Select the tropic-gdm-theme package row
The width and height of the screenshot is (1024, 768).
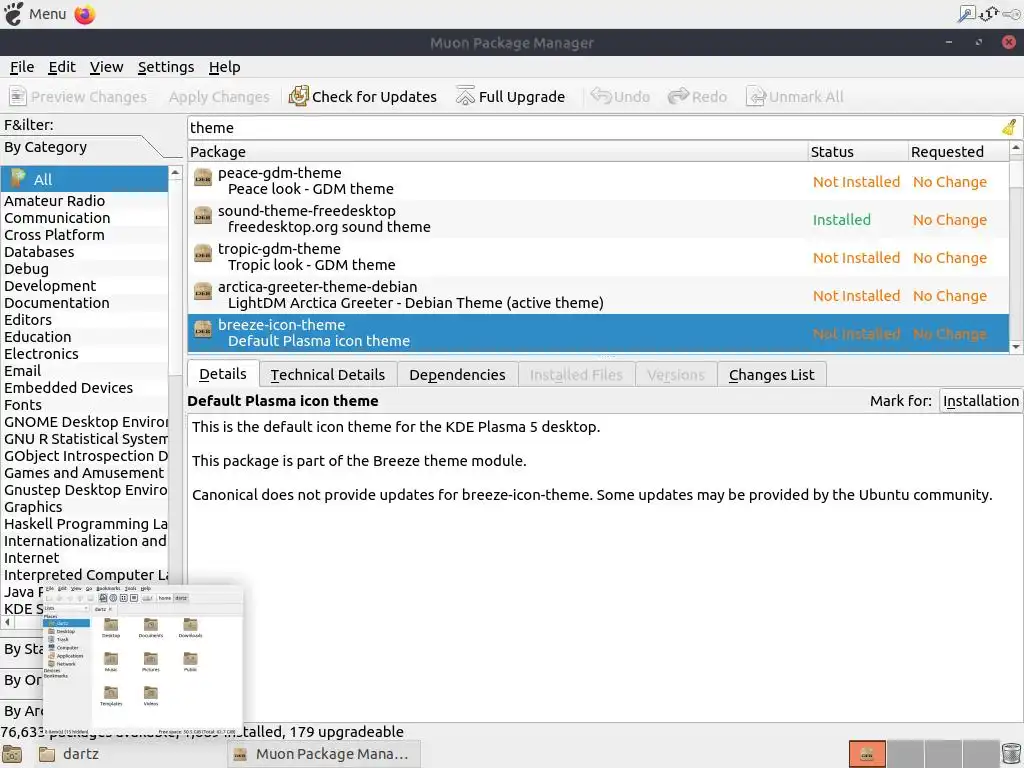coord(598,257)
